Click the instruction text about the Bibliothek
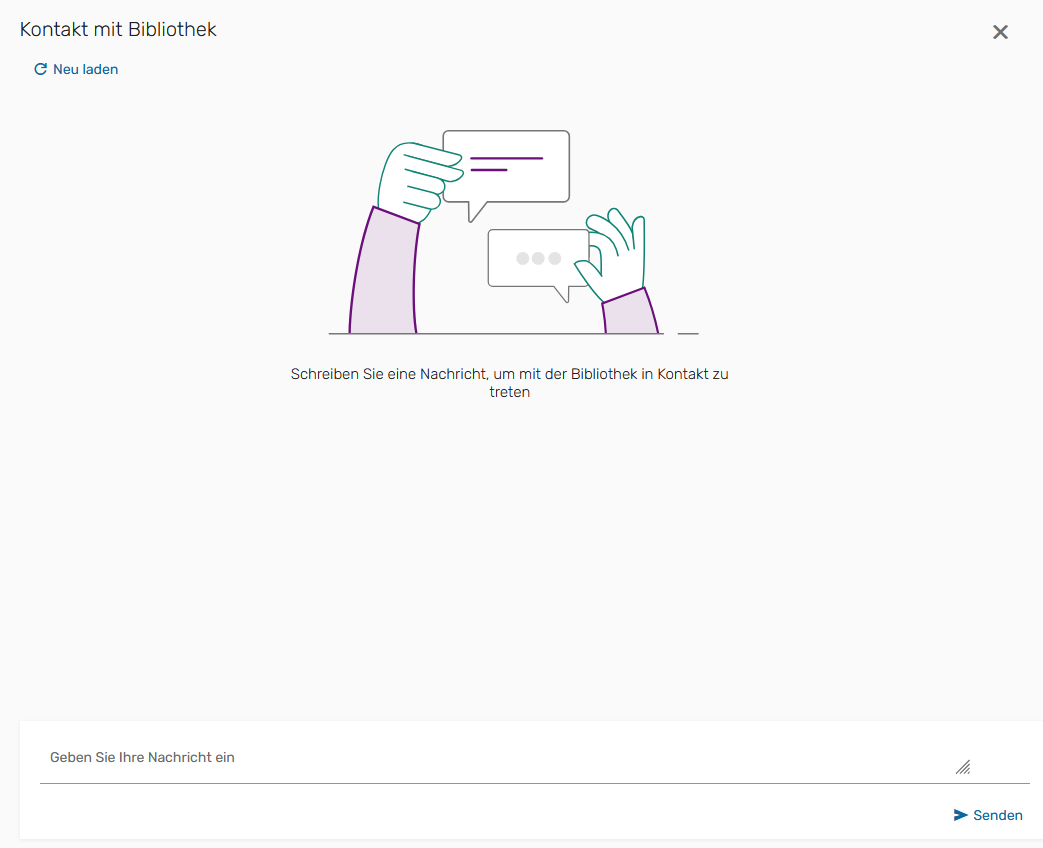This screenshot has height=848, width=1043. tap(510, 382)
